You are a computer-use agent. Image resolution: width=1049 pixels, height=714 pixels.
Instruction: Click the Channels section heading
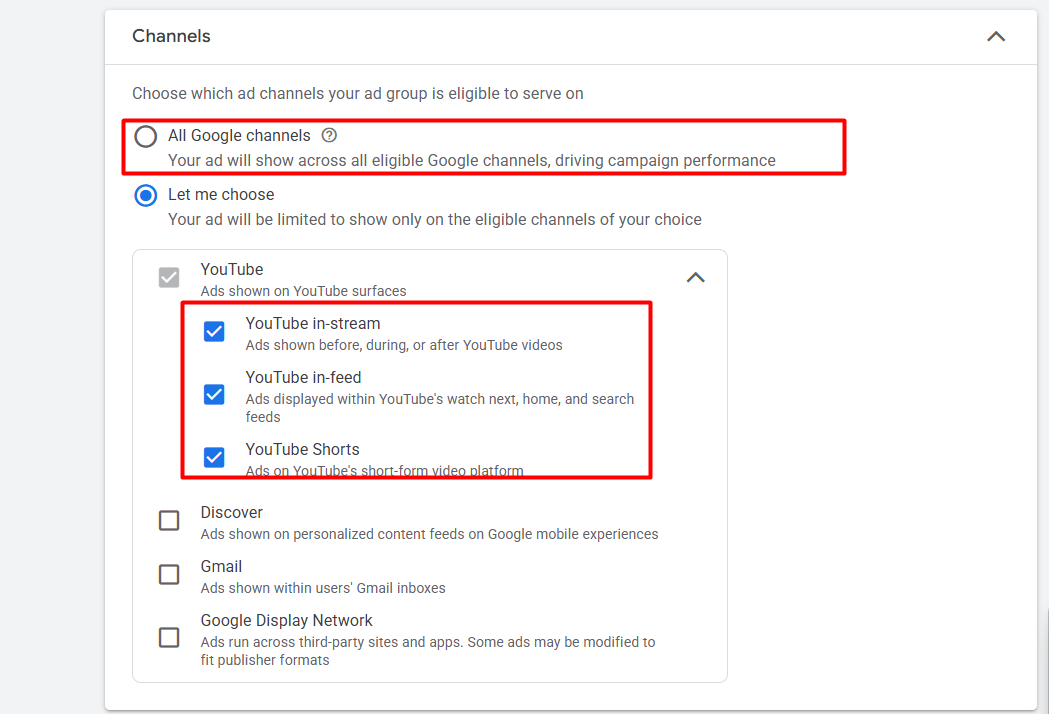coord(171,36)
